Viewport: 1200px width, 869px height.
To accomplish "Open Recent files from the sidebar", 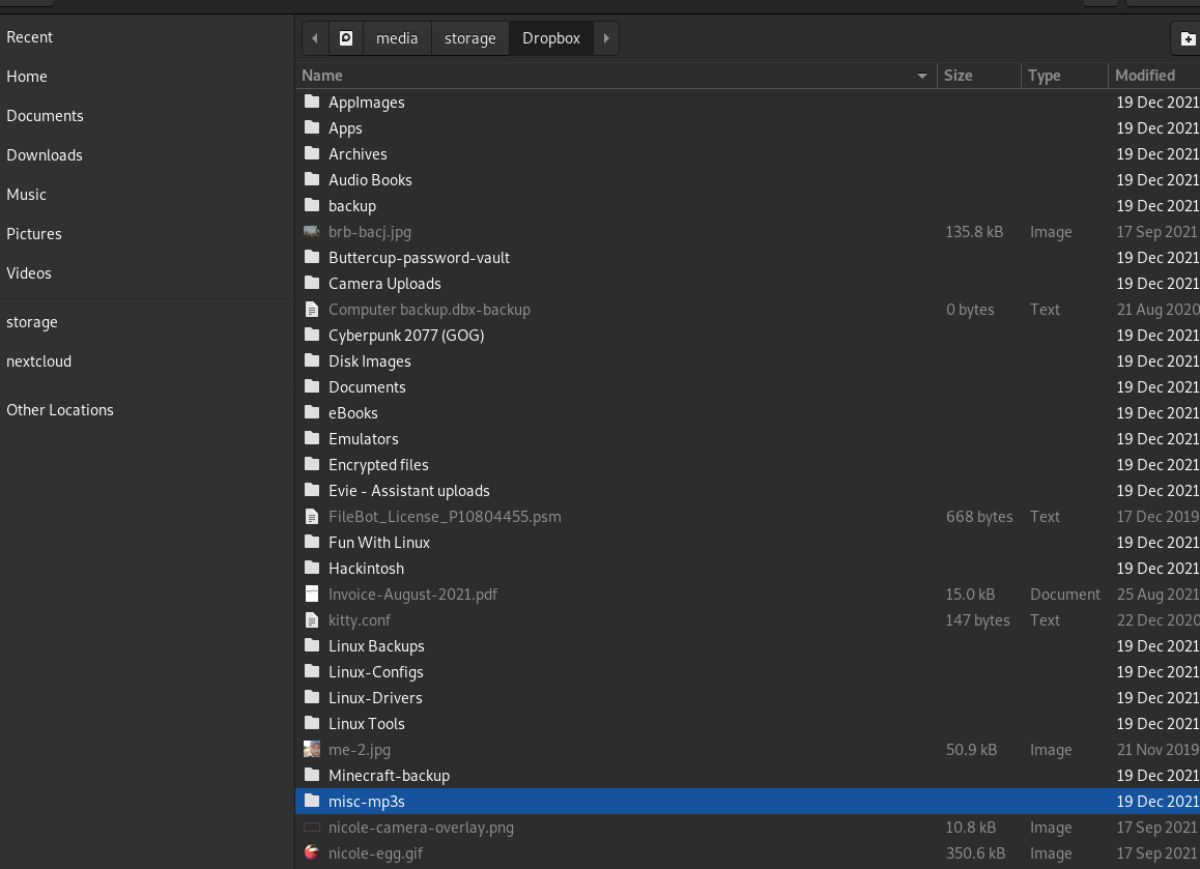I will click(x=30, y=37).
